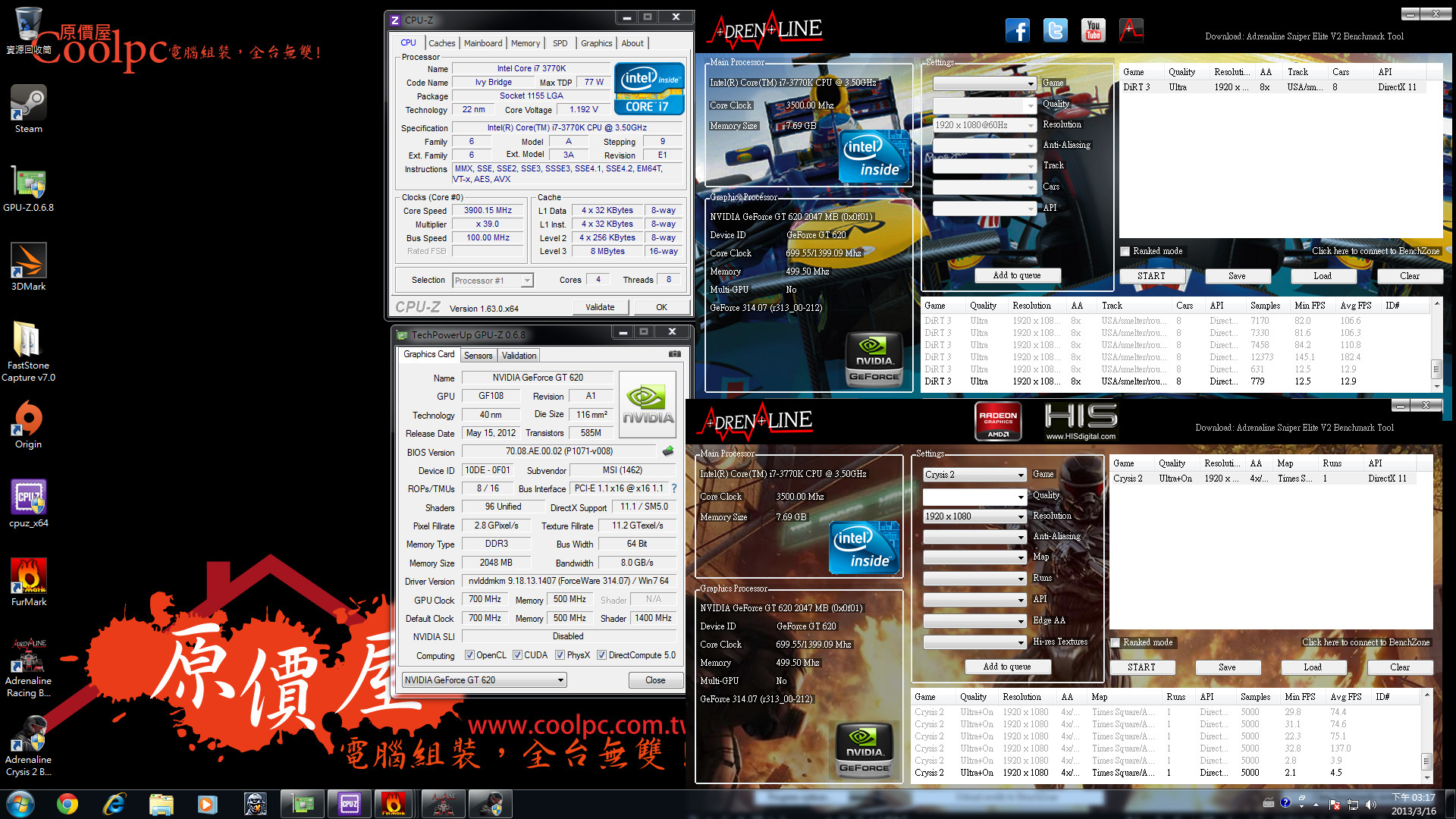Open 1920 x 1080 resolution dropdown in Crysis window

click(x=974, y=516)
